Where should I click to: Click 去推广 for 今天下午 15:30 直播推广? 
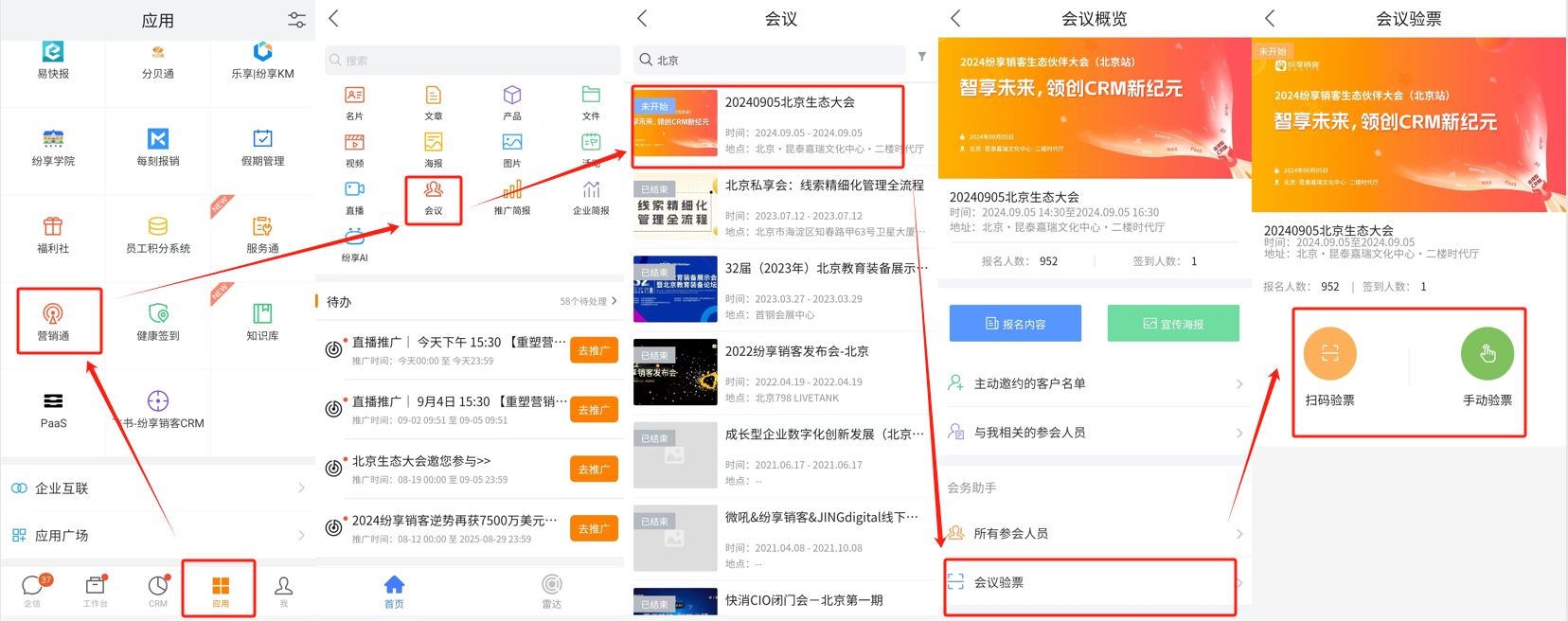click(594, 350)
